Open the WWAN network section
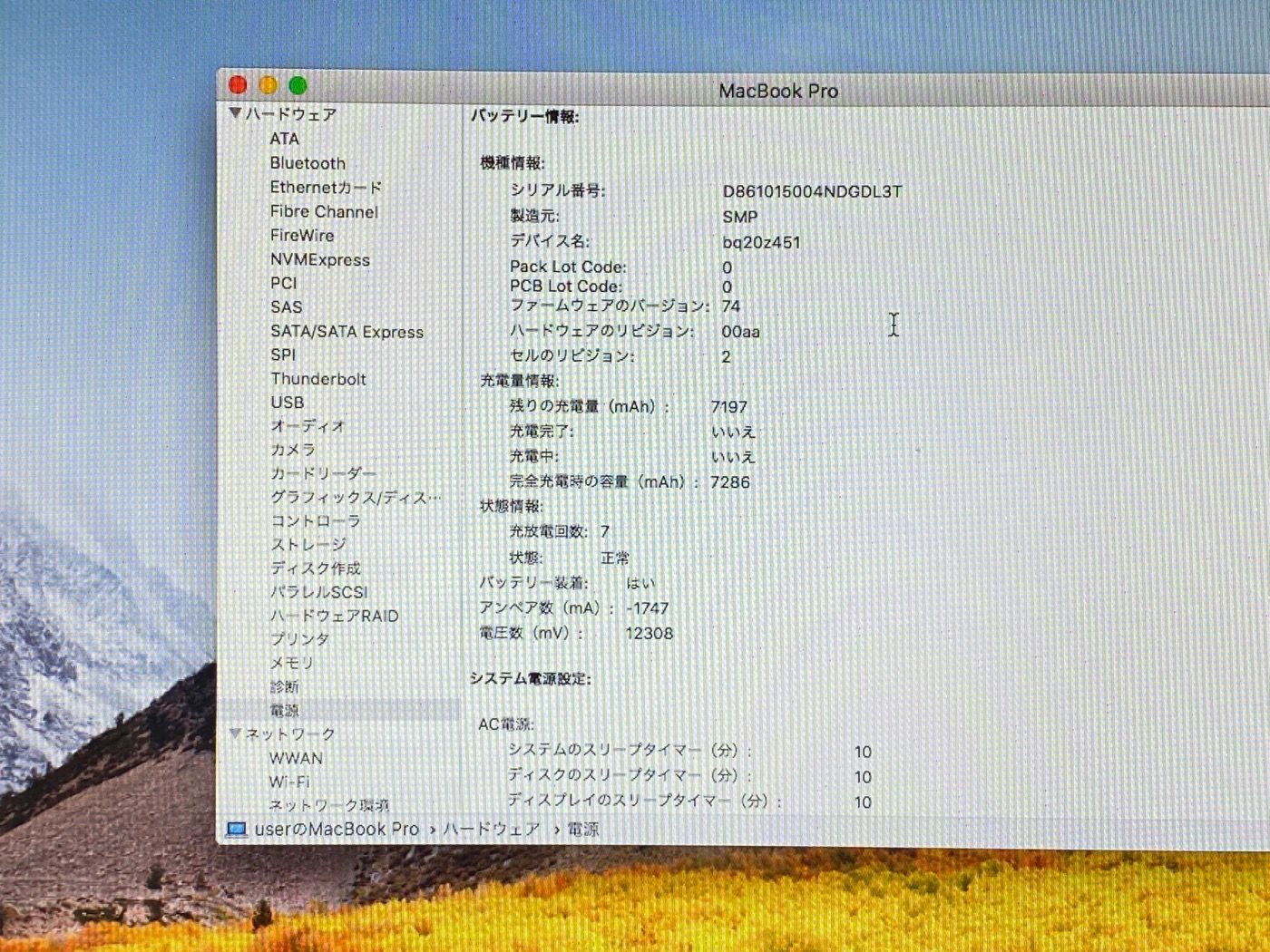This screenshot has height=952, width=1270. [x=296, y=757]
